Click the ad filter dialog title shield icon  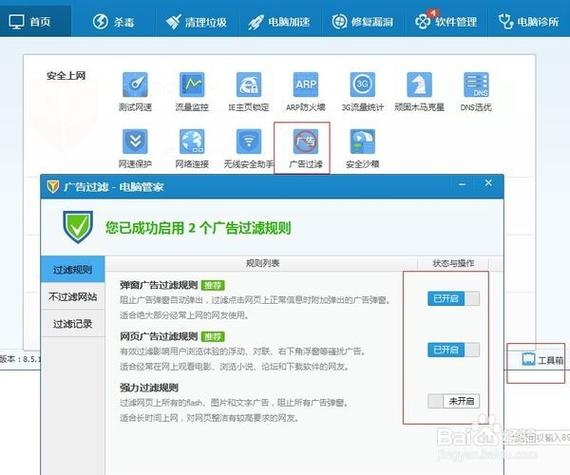(x=53, y=187)
